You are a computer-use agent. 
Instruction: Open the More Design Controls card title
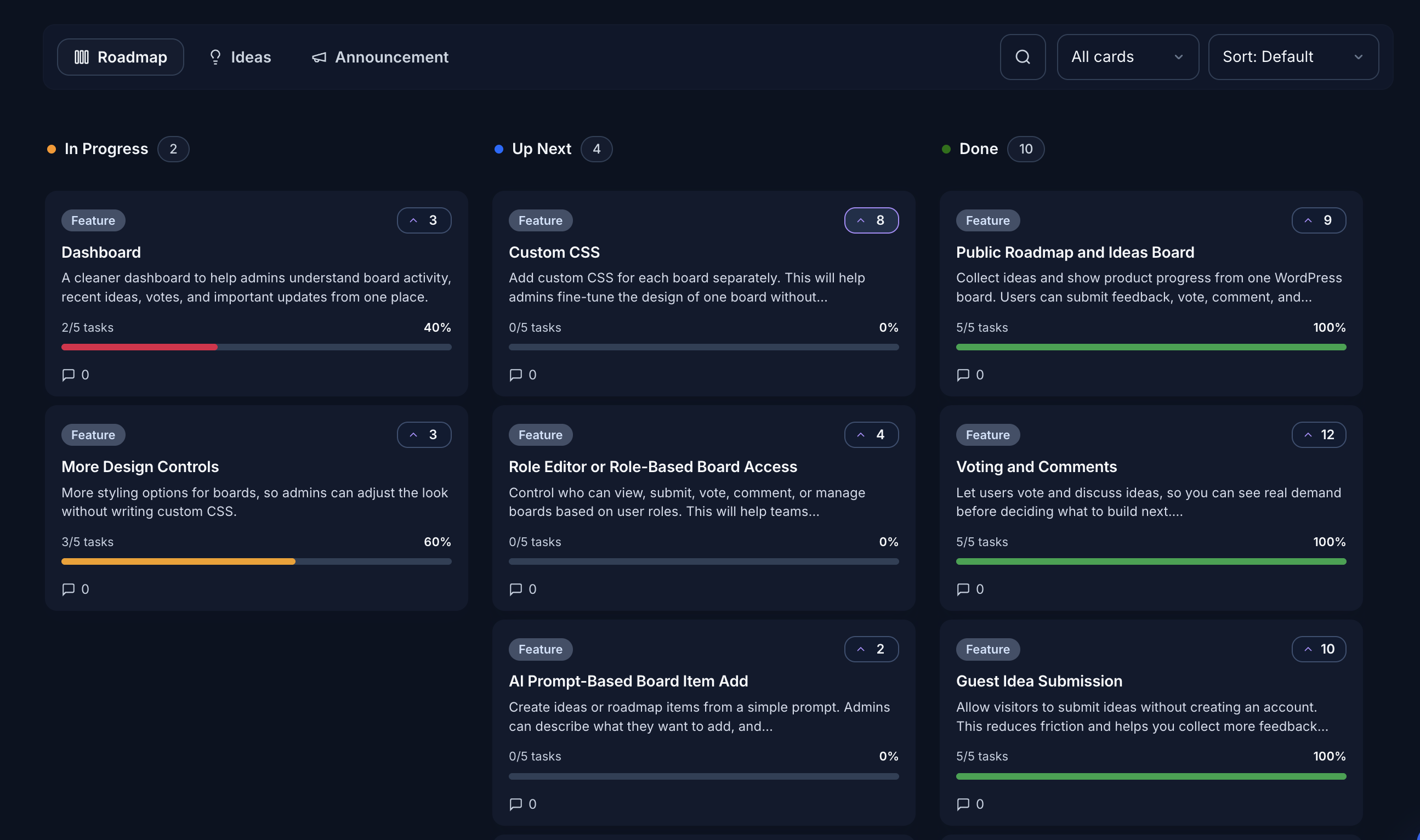pos(140,467)
